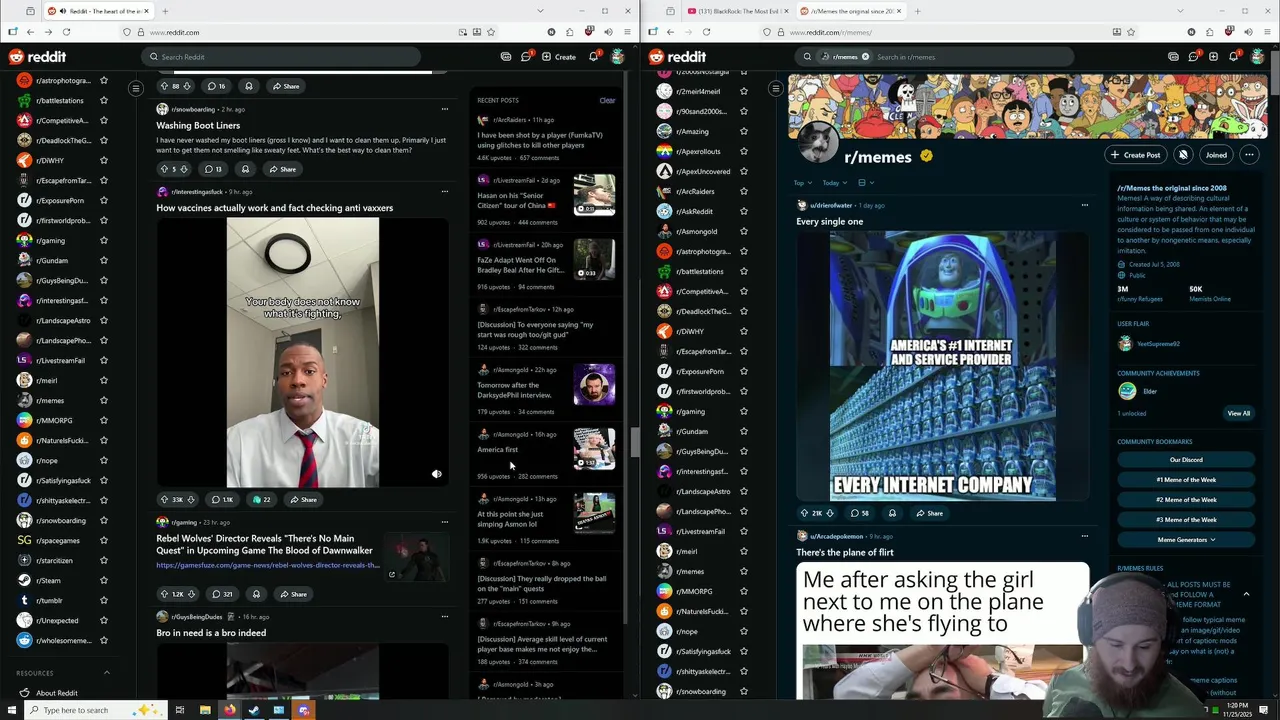Award Every single one meme post
This screenshot has width=1280, height=720.
tap(892, 513)
